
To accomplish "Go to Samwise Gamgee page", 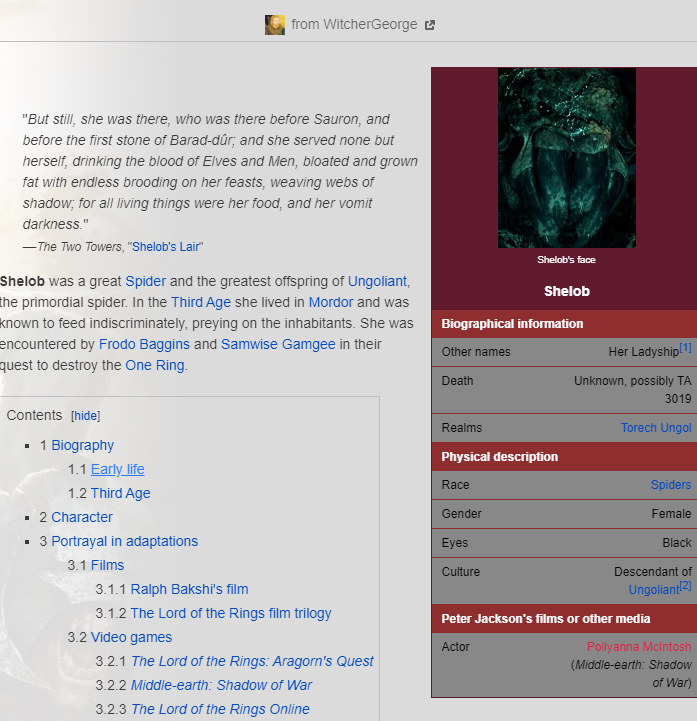I will point(278,344).
